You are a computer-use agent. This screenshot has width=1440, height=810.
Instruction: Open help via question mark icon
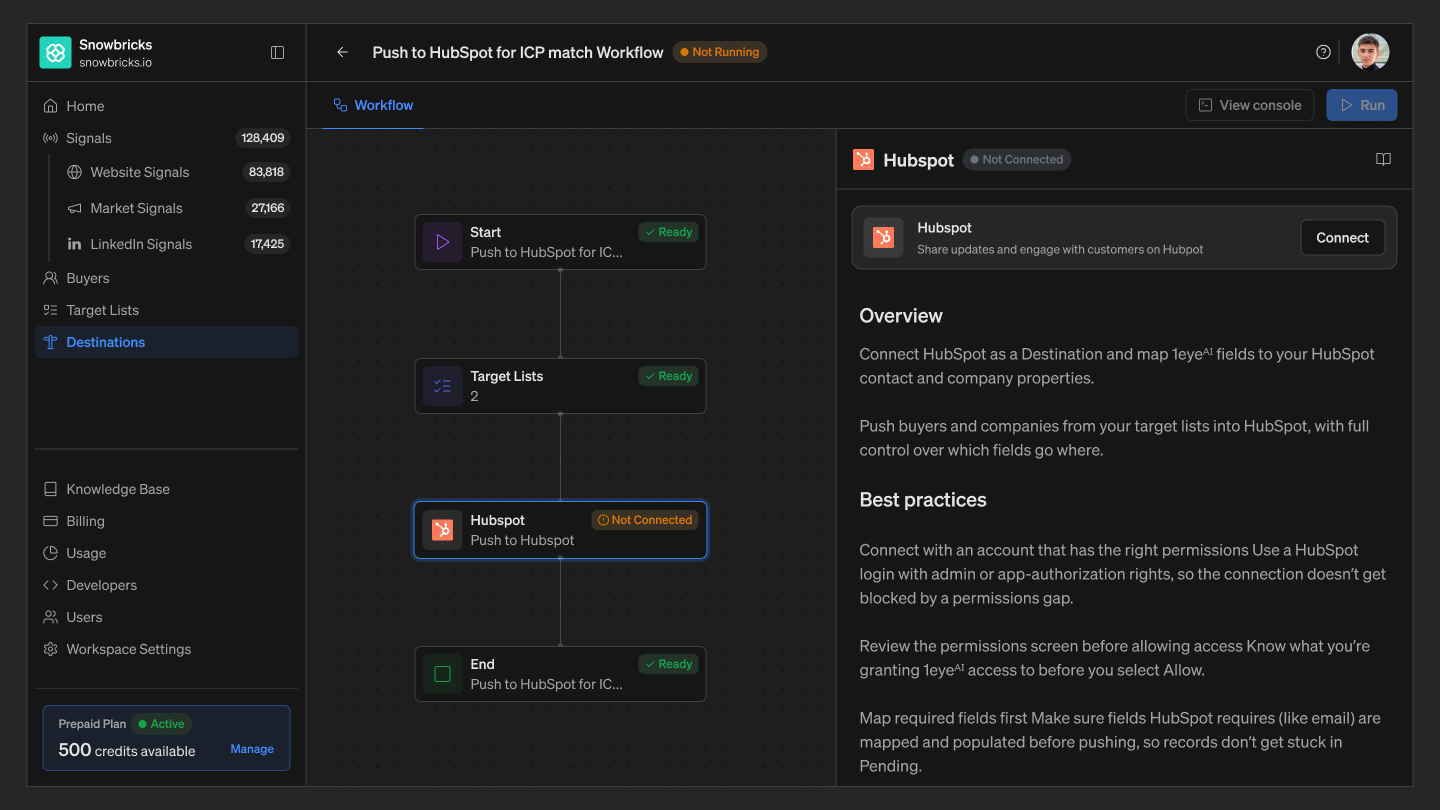(x=1323, y=52)
